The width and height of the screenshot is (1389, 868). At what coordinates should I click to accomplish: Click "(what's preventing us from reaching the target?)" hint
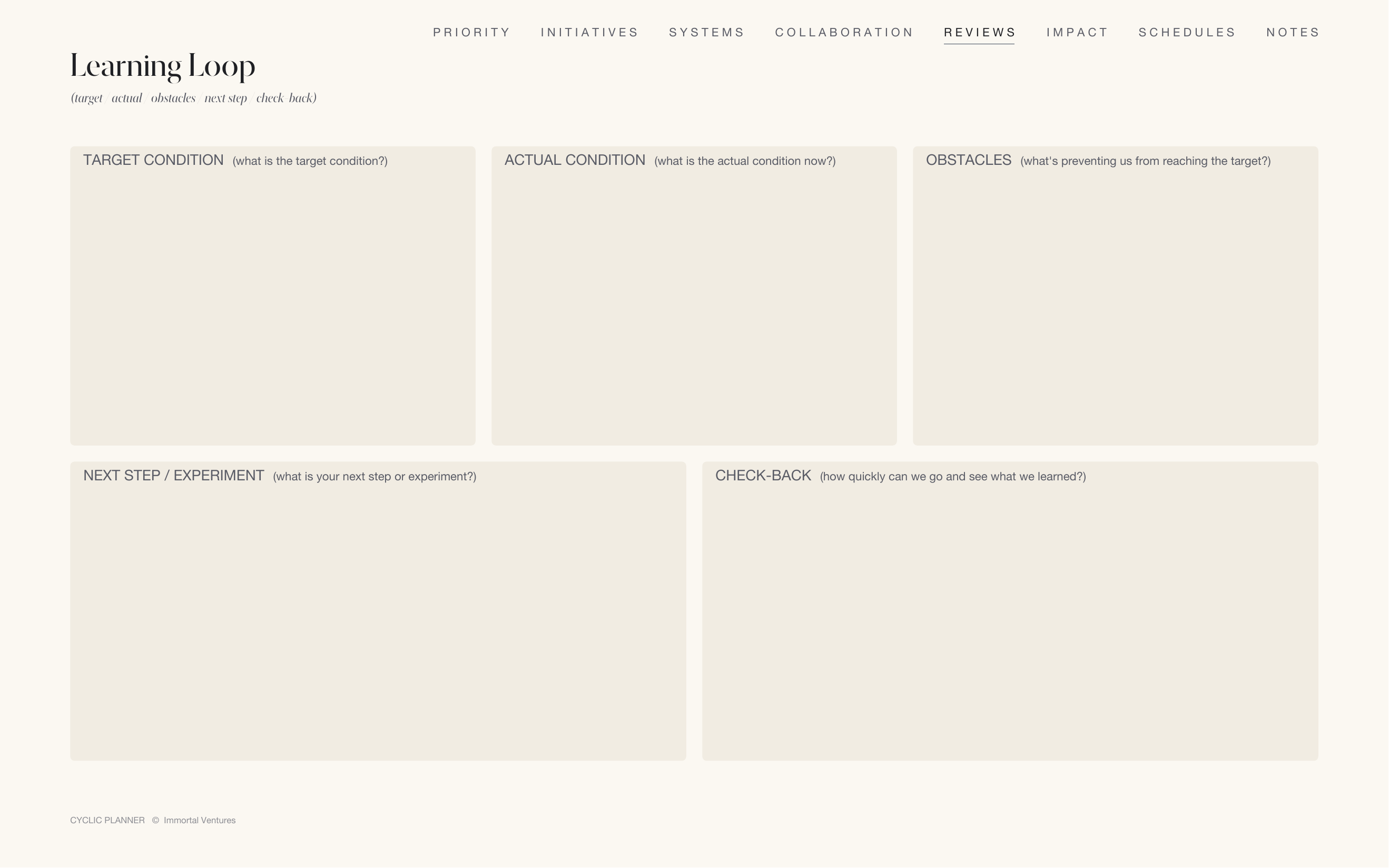pyautogui.click(x=1145, y=161)
